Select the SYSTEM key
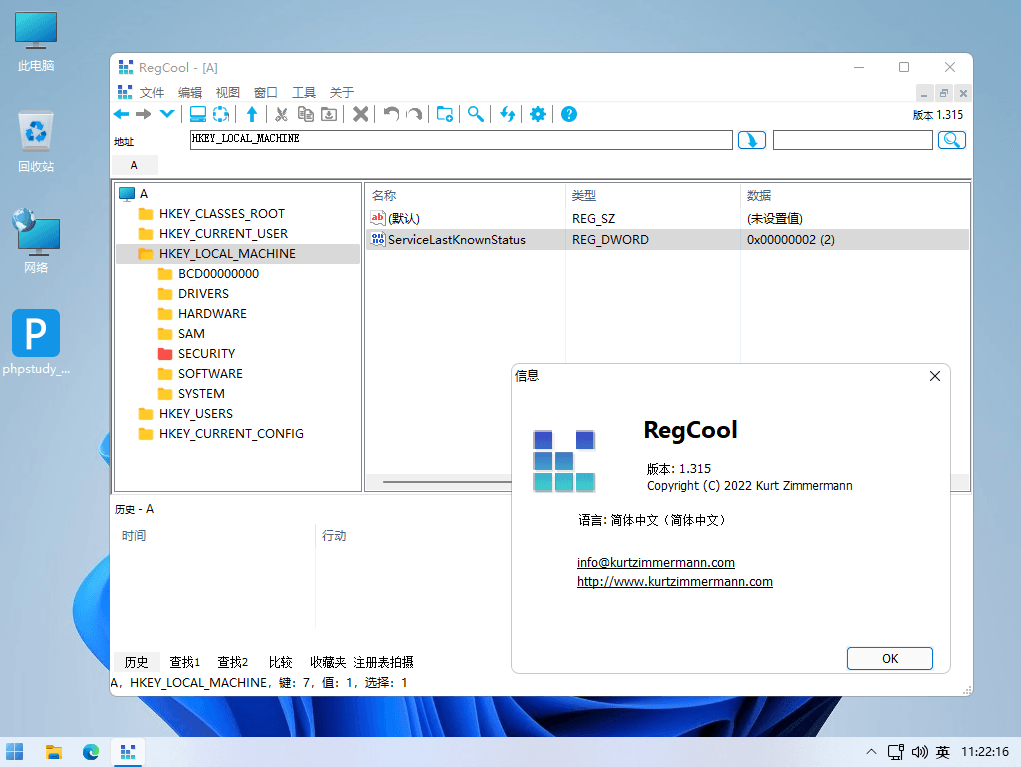The width and height of the screenshot is (1021, 767). pyautogui.click(x=201, y=394)
